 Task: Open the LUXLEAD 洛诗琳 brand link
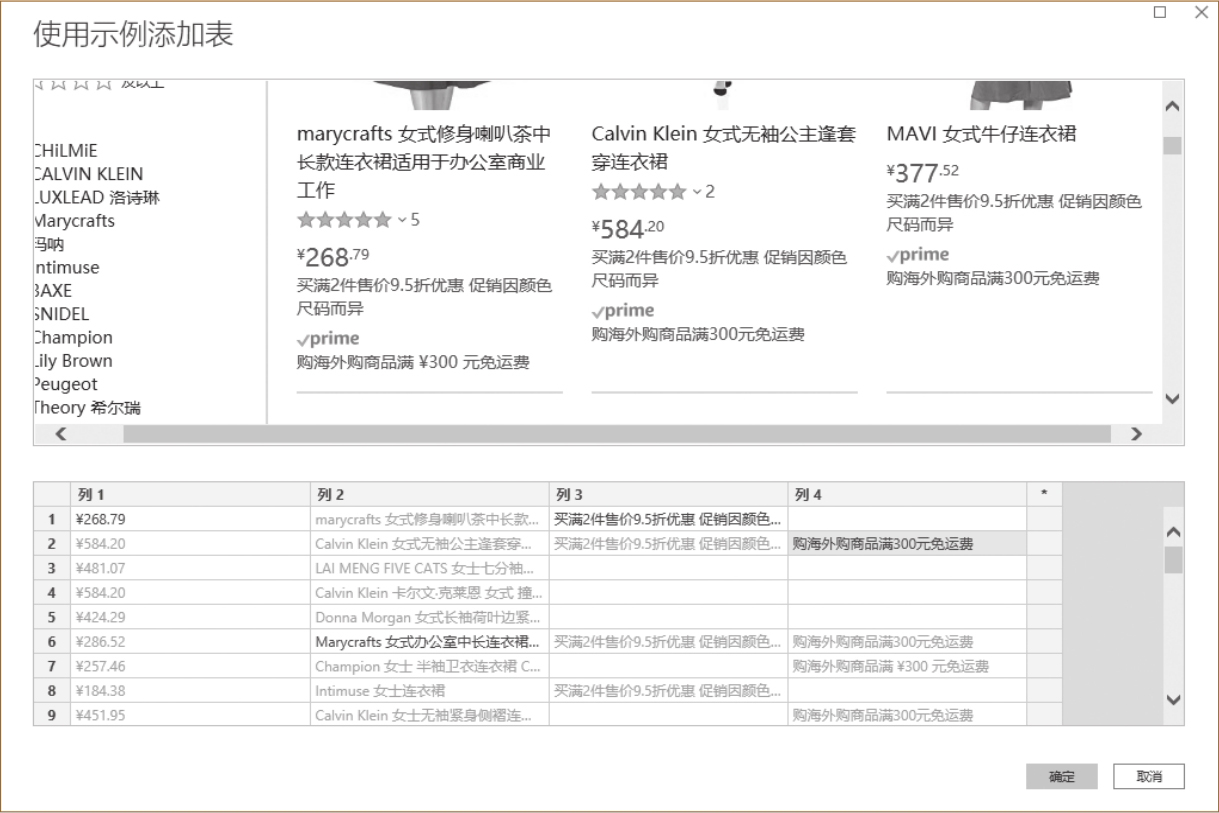[x=97, y=198]
